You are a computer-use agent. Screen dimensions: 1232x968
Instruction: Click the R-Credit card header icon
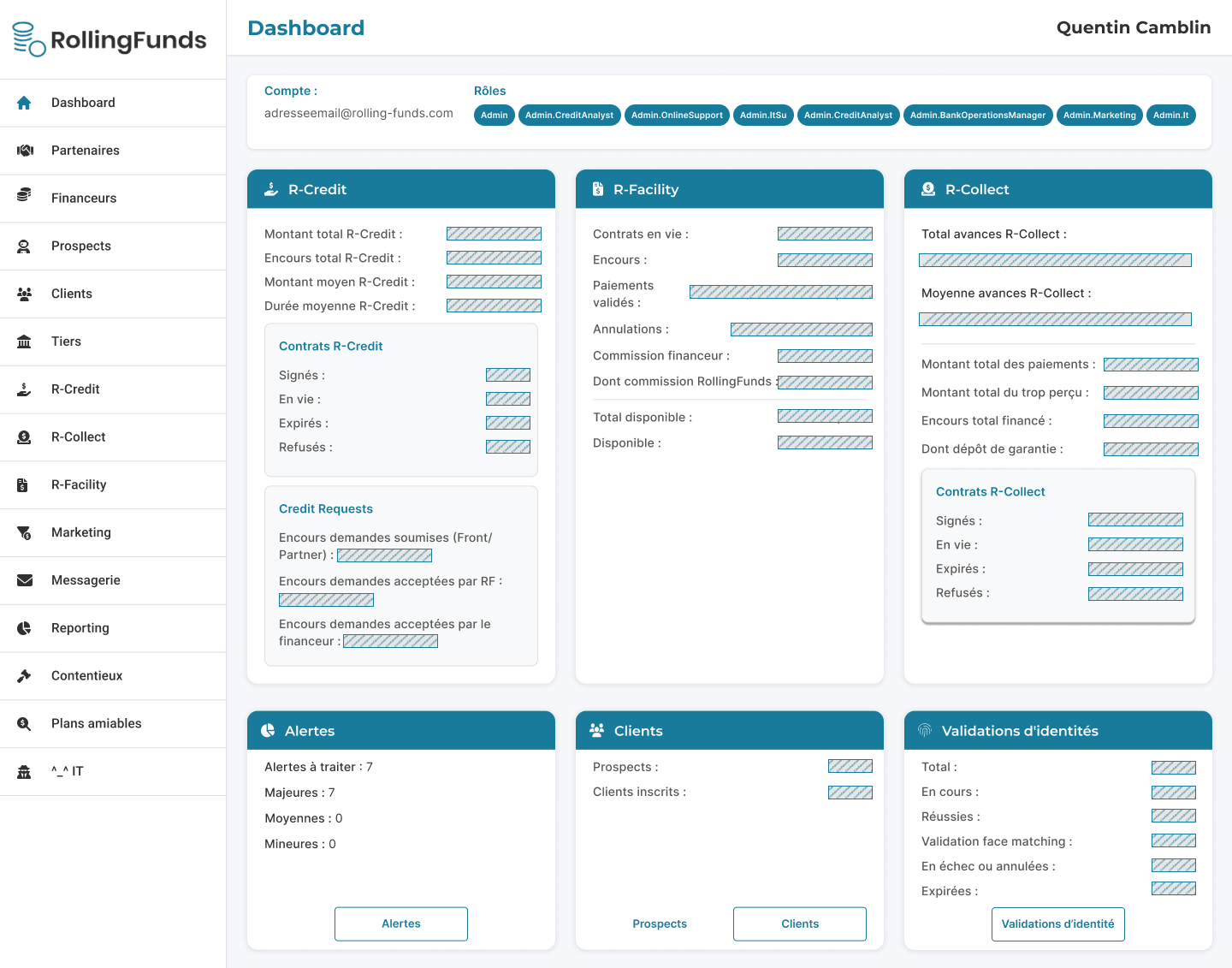tap(271, 189)
